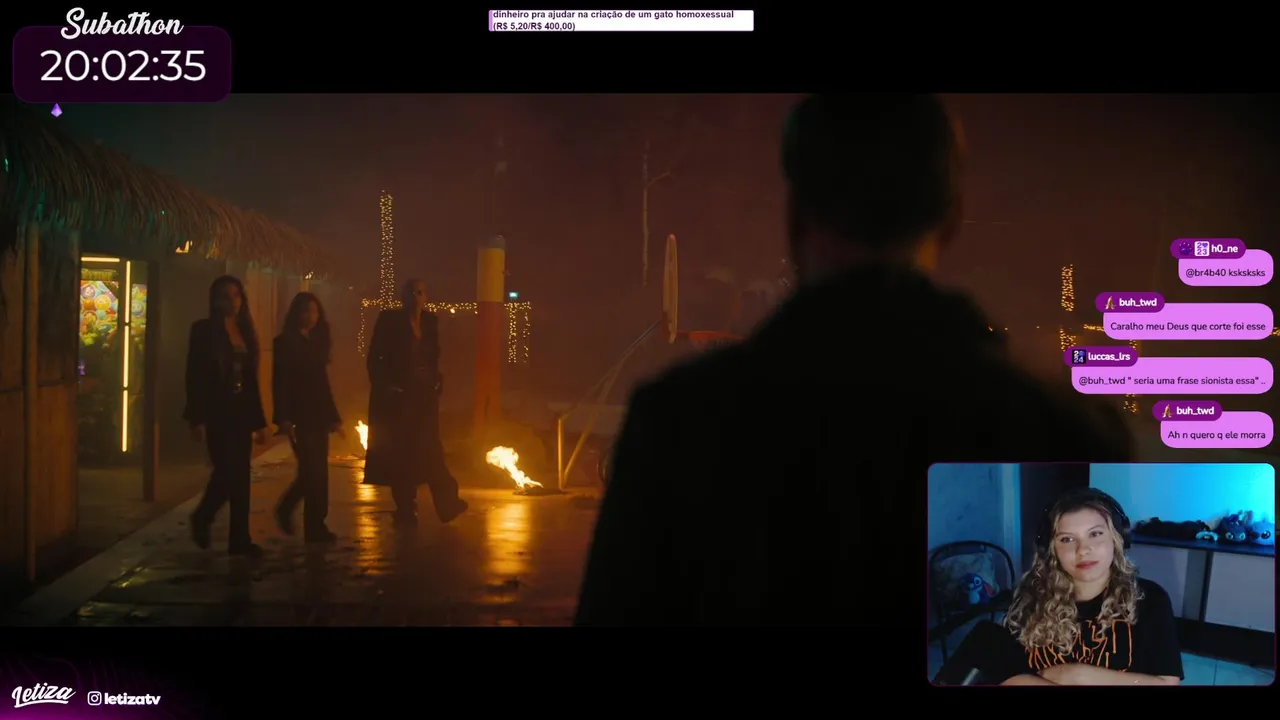Click buh_twd username above 'Ah n quero'
The image size is (1280, 720).
tap(1195, 411)
